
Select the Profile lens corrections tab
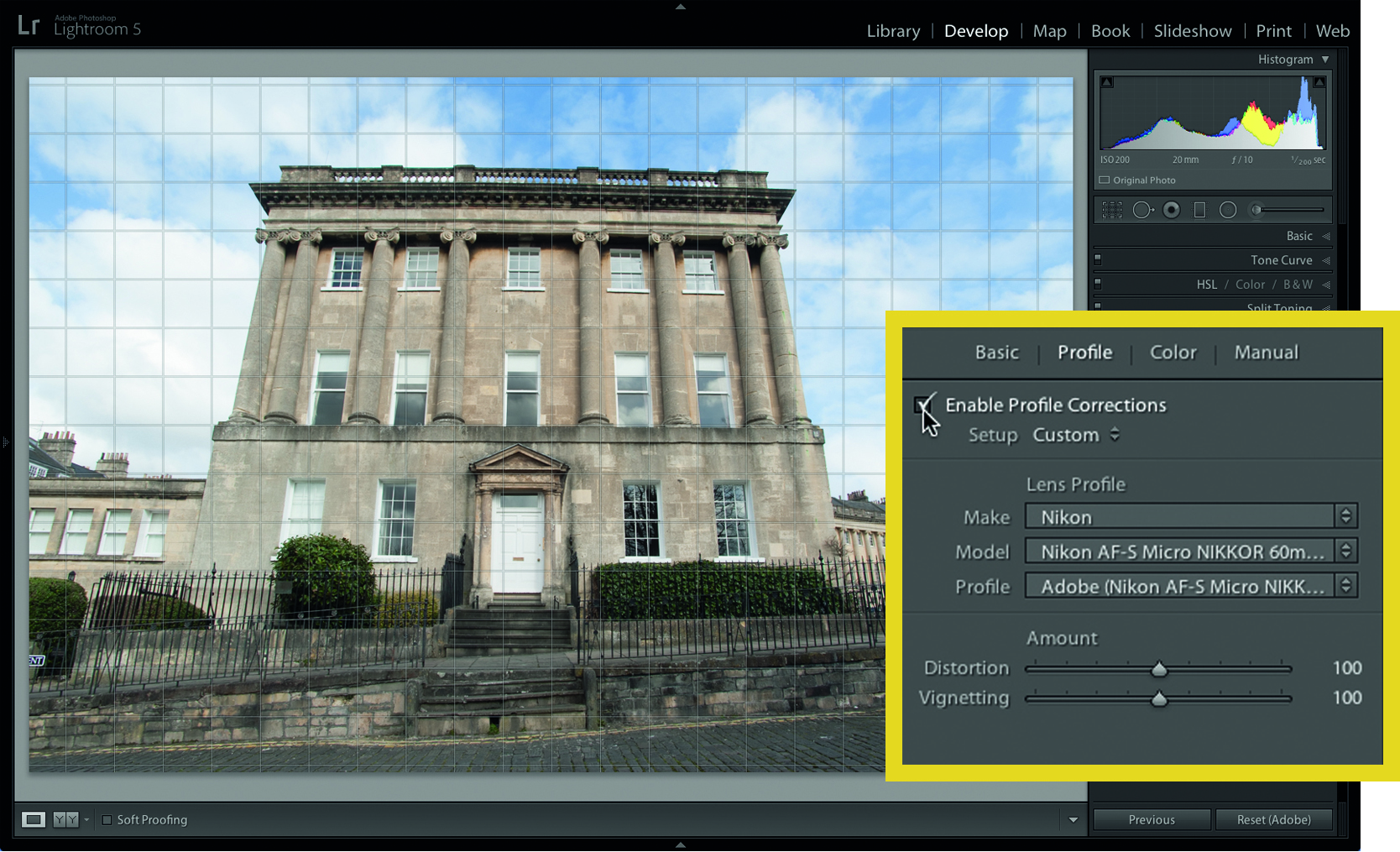[x=1085, y=353]
